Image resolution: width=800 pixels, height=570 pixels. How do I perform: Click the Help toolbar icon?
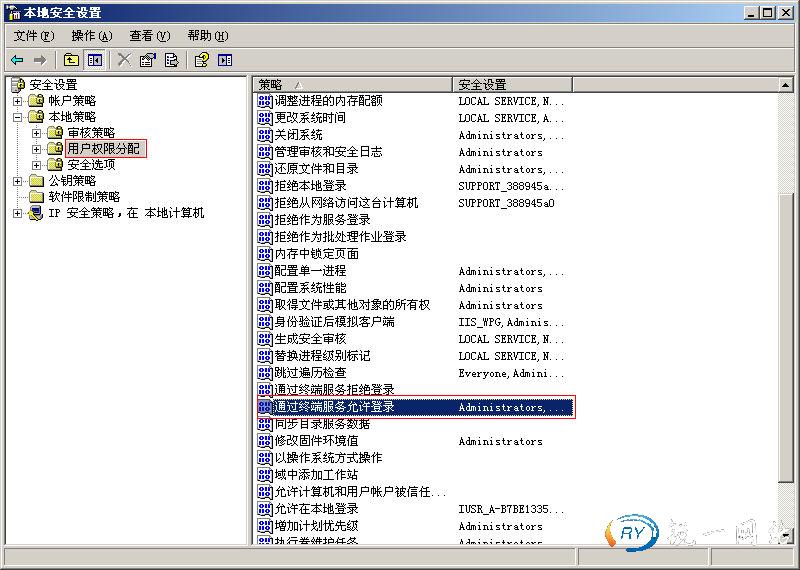[x=202, y=60]
